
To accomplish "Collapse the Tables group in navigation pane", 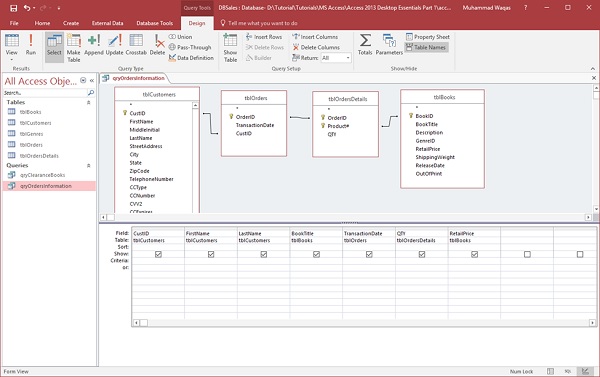I will pos(88,103).
